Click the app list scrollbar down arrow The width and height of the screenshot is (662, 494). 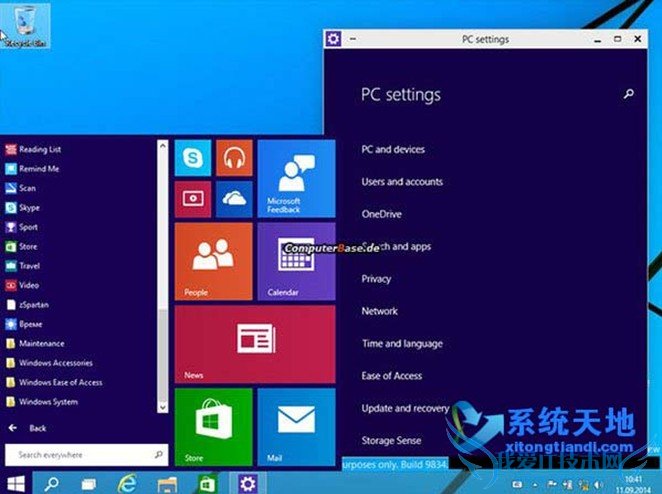(163, 407)
